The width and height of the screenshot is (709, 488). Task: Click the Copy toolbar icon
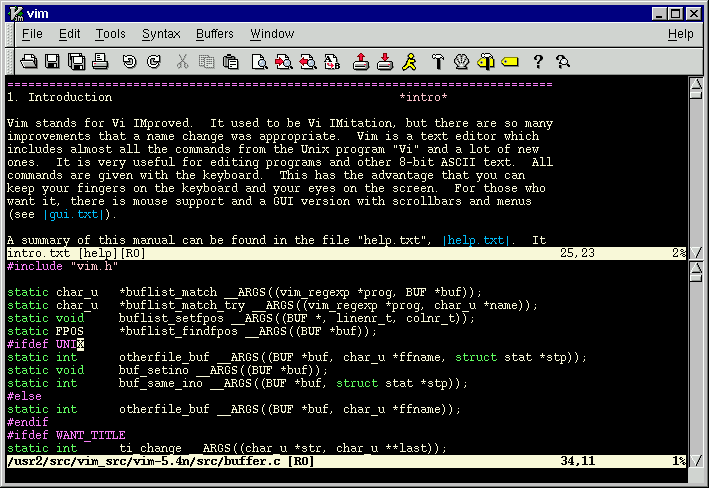(207, 62)
